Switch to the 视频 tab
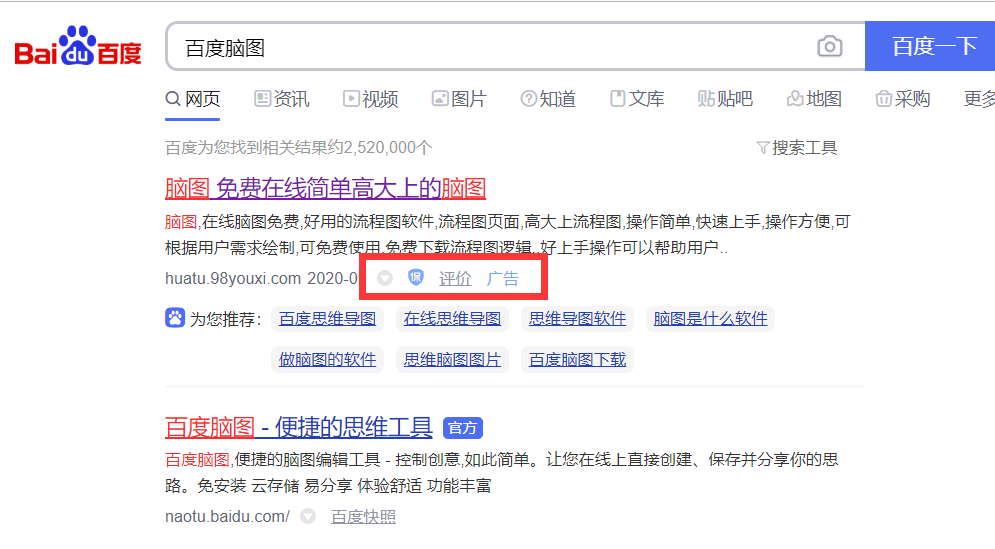The width and height of the screenshot is (995, 549). pyautogui.click(x=370, y=99)
